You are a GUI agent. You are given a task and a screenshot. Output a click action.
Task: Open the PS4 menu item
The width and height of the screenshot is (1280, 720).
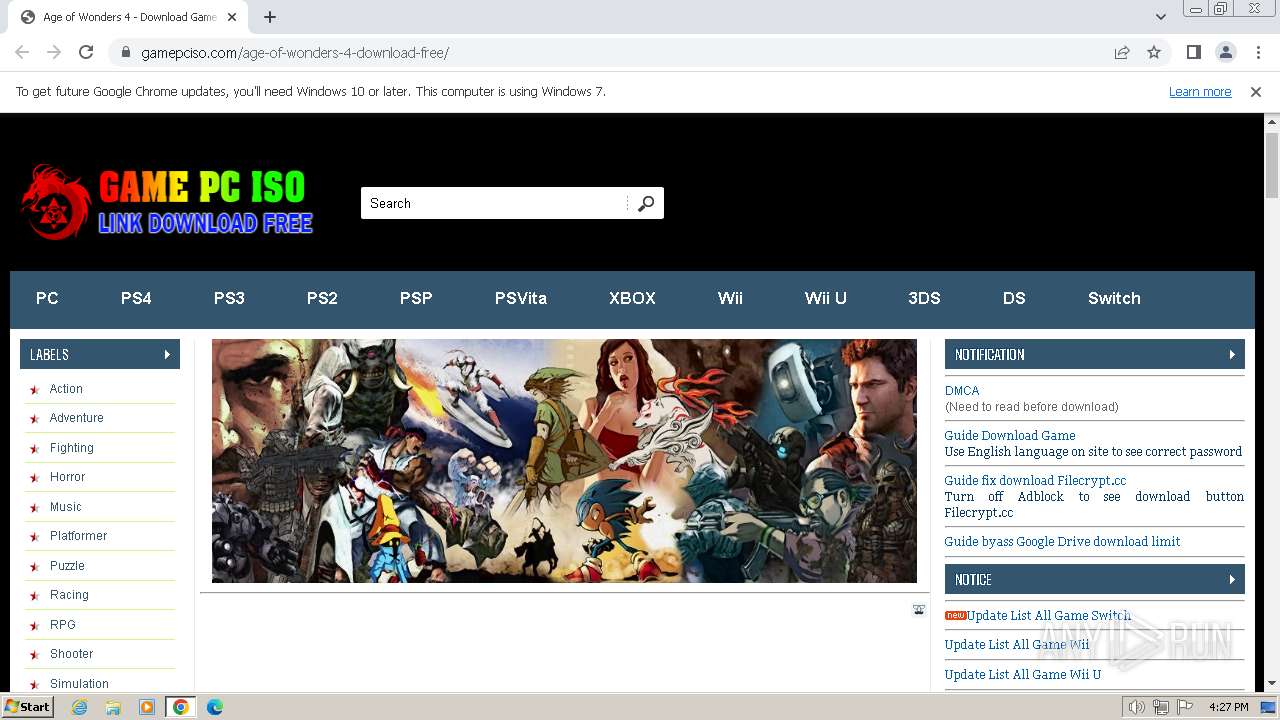136,298
